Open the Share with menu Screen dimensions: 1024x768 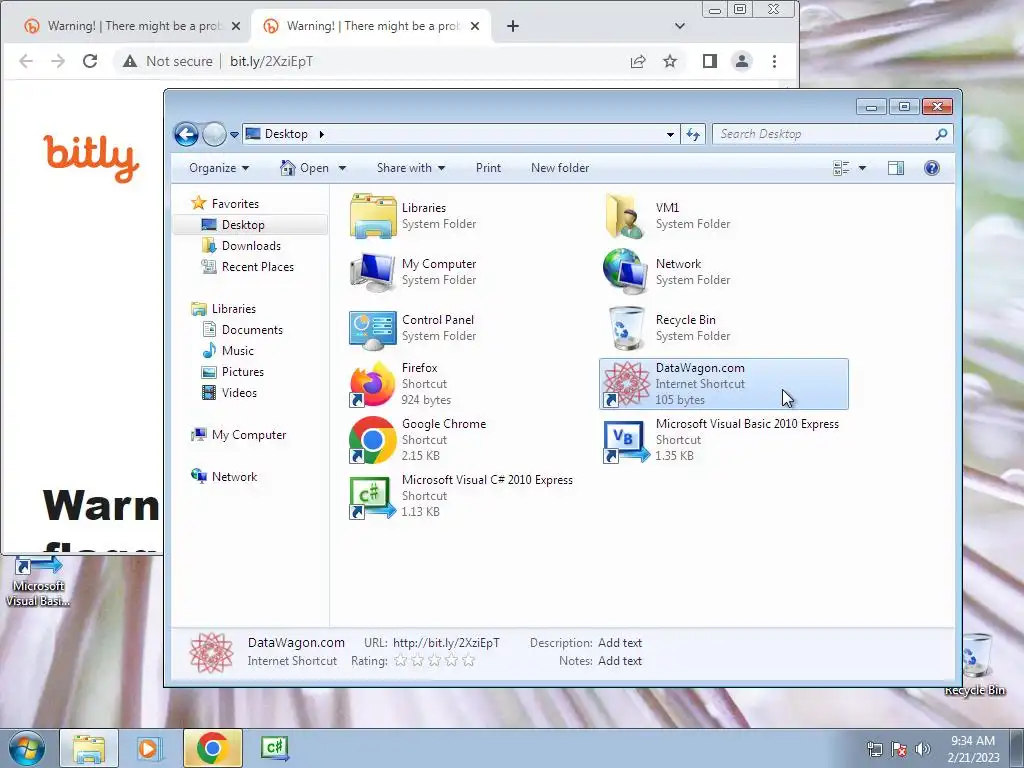pyautogui.click(x=411, y=168)
